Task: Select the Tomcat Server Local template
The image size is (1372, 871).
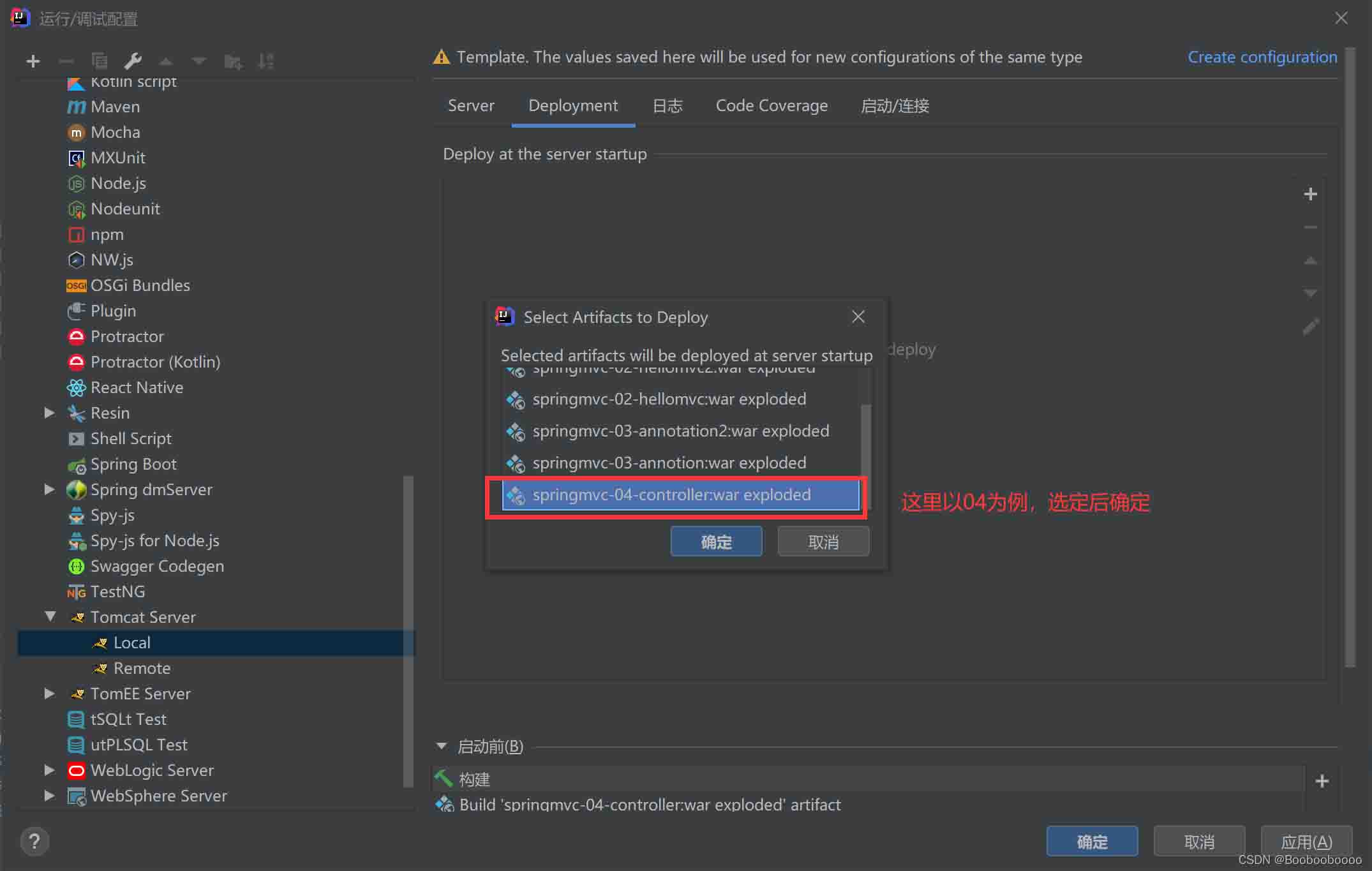Action: tap(216, 643)
